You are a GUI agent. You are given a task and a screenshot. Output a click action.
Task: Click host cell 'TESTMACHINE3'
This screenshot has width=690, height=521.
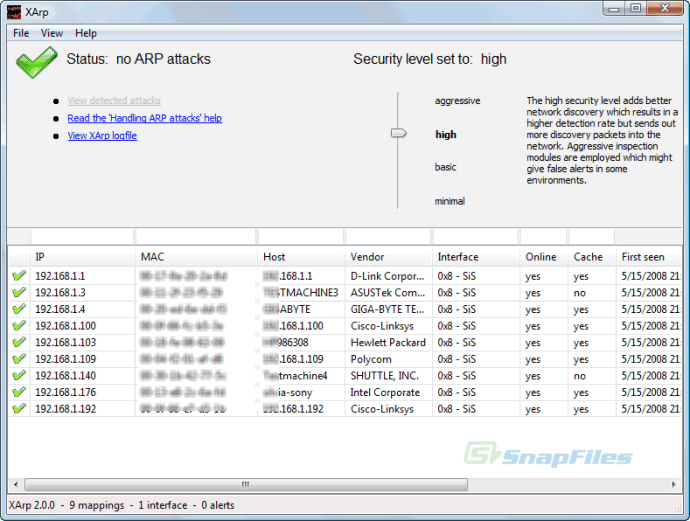click(301, 293)
